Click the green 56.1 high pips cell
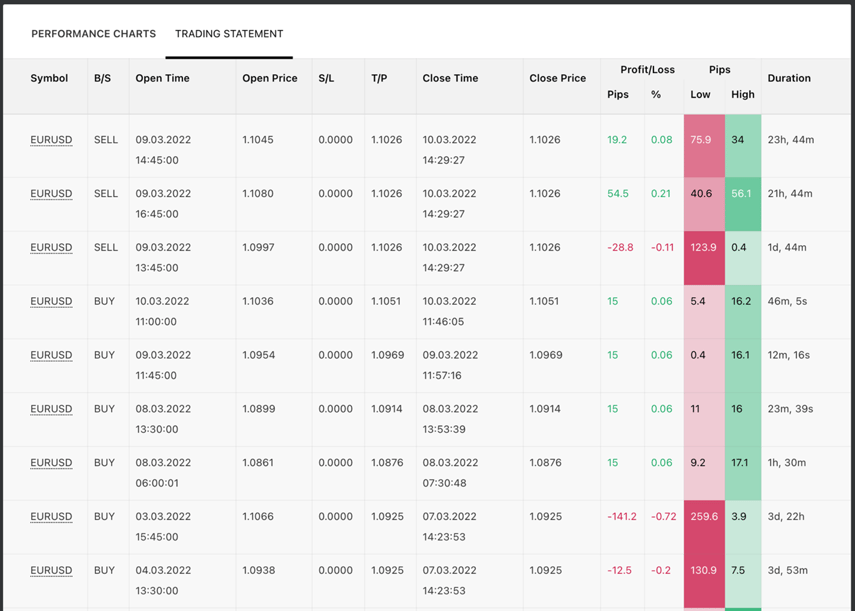855x611 pixels. 741,194
